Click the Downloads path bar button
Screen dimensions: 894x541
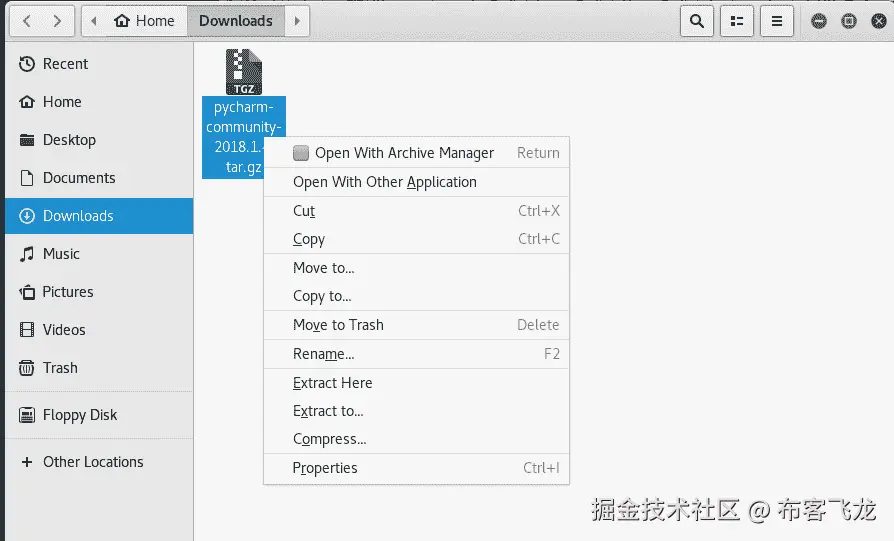click(x=236, y=20)
